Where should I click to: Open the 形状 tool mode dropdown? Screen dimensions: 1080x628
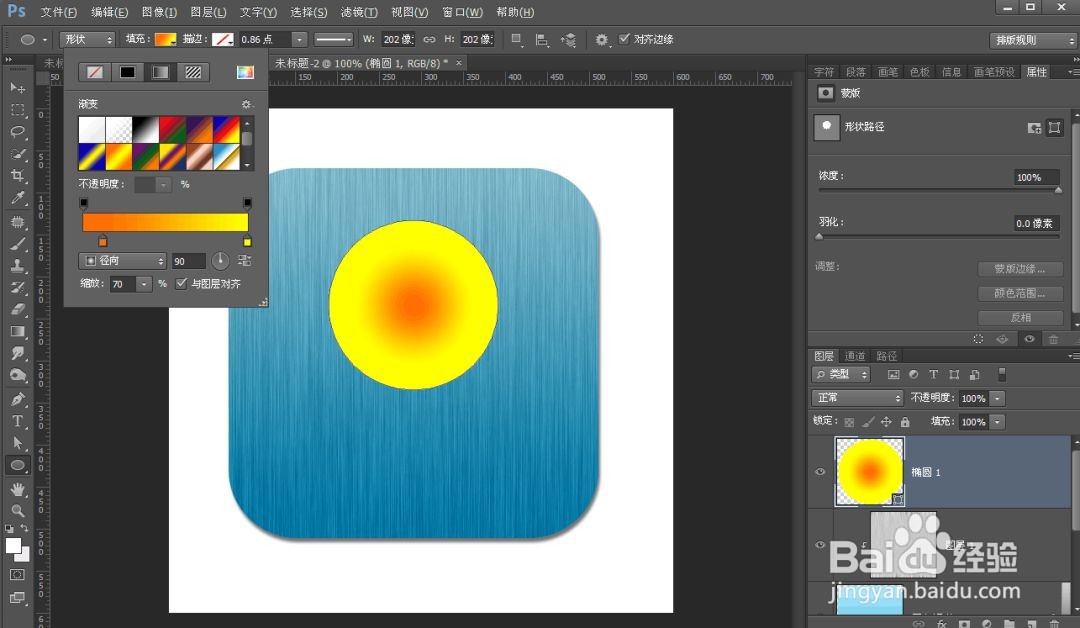[87, 39]
